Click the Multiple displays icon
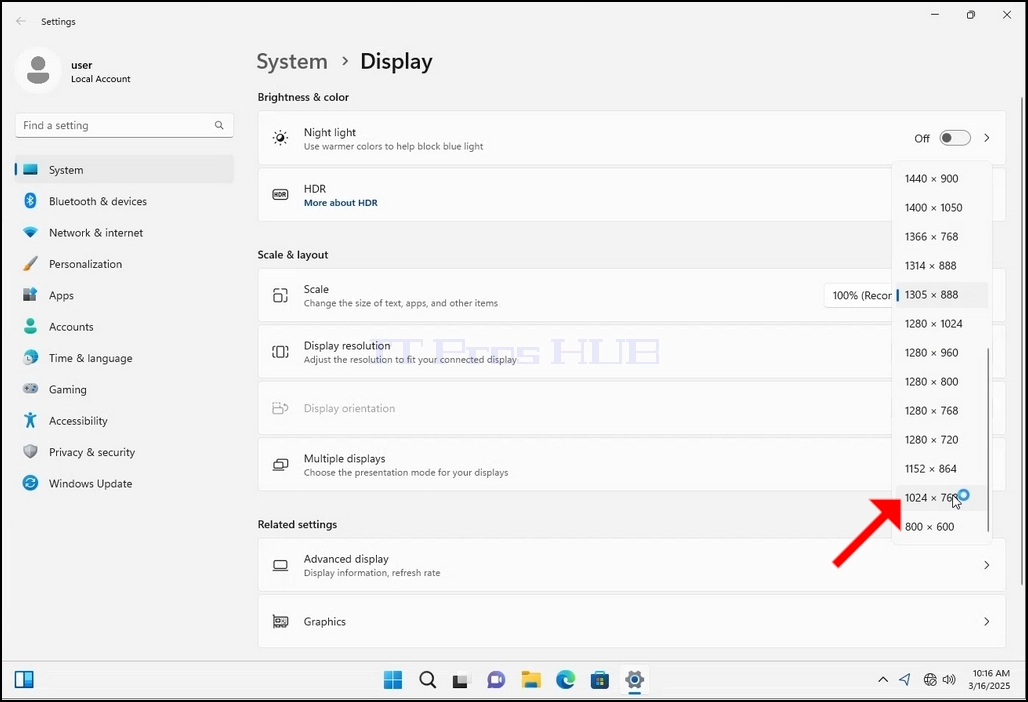This screenshot has height=702, width=1028. 280,465
